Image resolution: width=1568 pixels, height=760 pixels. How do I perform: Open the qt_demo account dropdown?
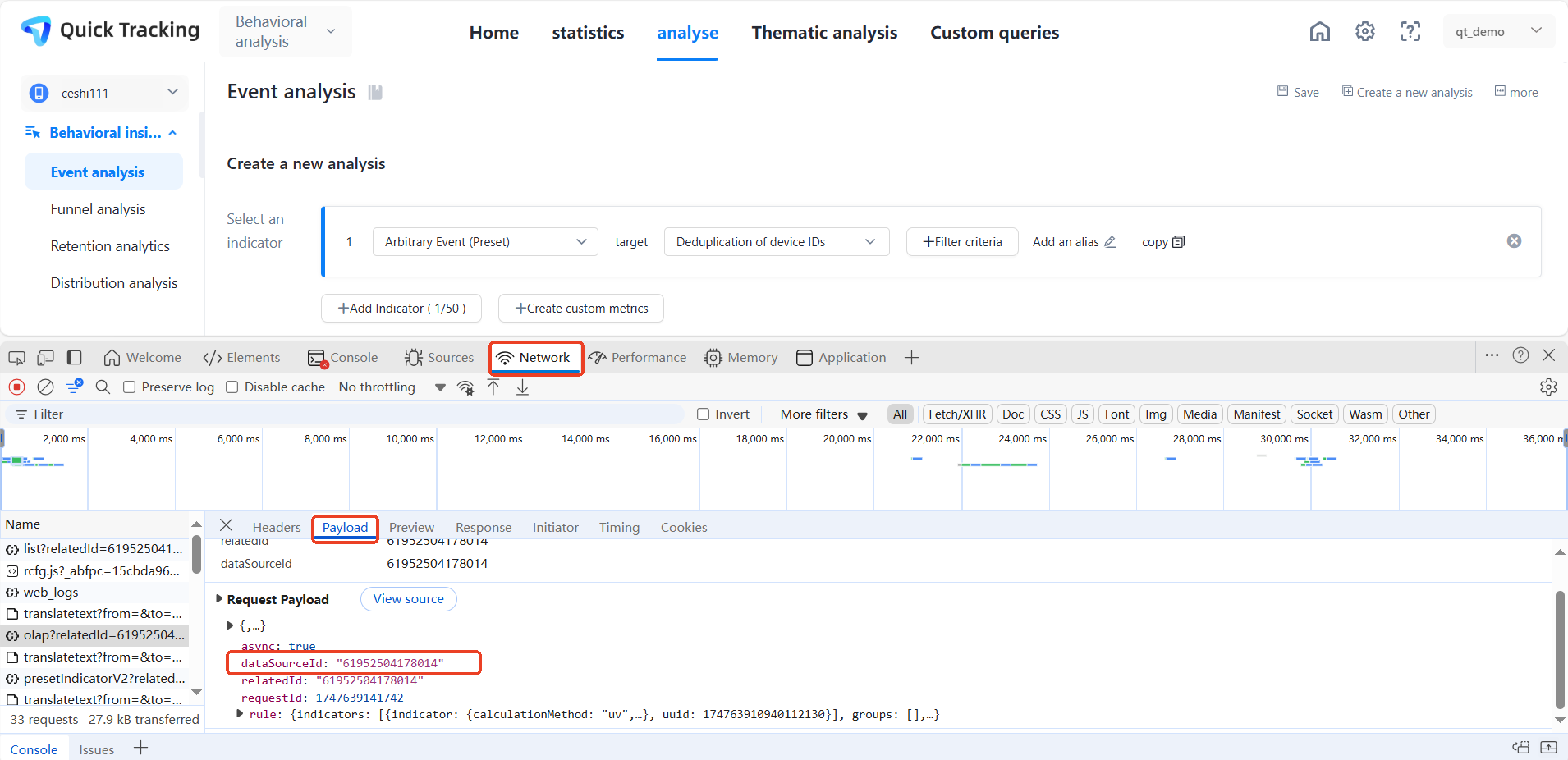click(x=1499, y=32)
